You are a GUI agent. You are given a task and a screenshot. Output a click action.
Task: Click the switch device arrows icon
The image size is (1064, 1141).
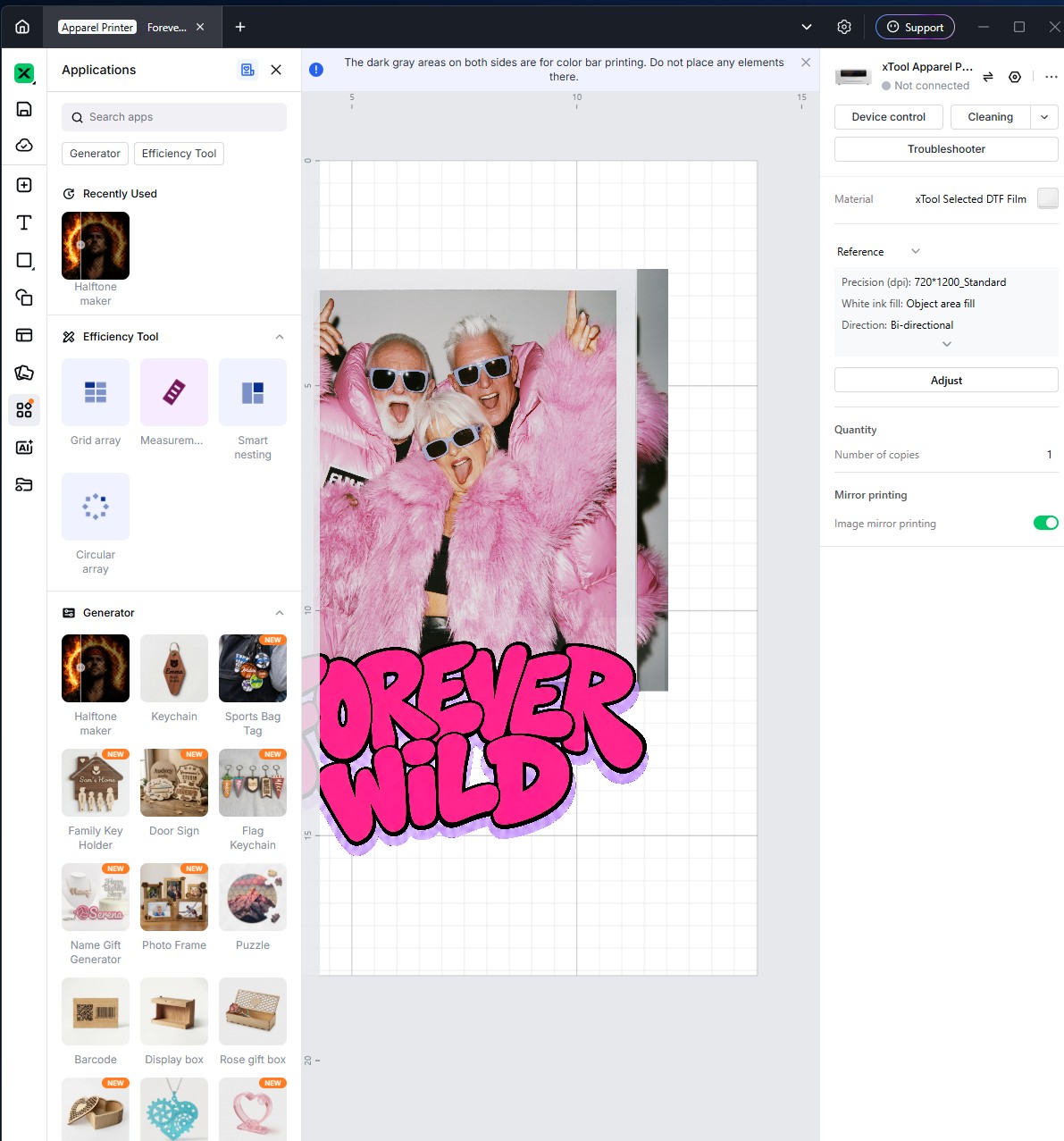pyautogui.click(x=988, y=77)
